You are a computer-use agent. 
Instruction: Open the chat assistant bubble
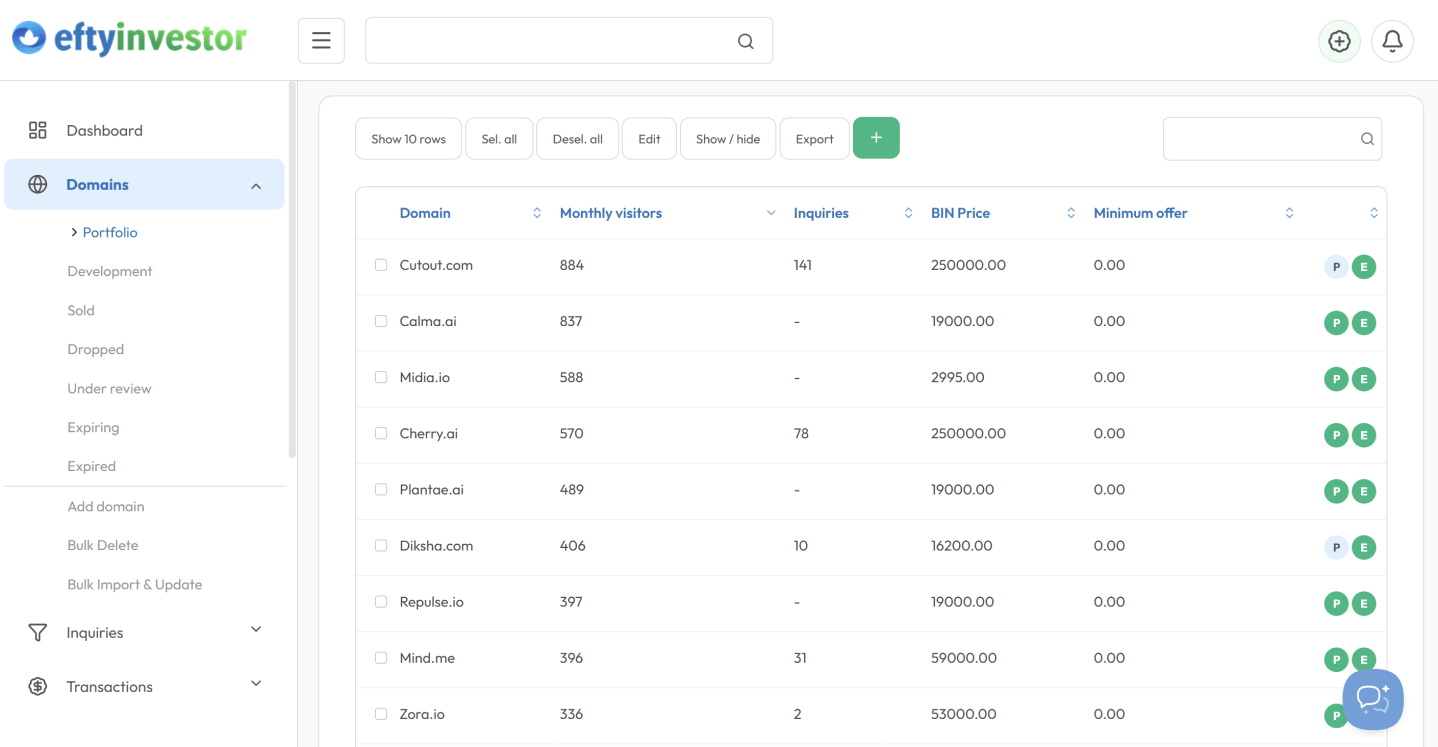tap(1372, 699)
